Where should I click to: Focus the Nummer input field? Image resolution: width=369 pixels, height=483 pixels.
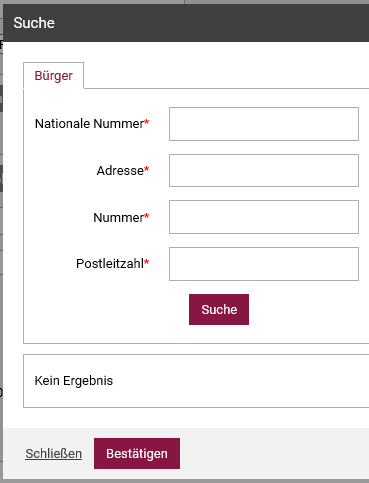(264, 217)
